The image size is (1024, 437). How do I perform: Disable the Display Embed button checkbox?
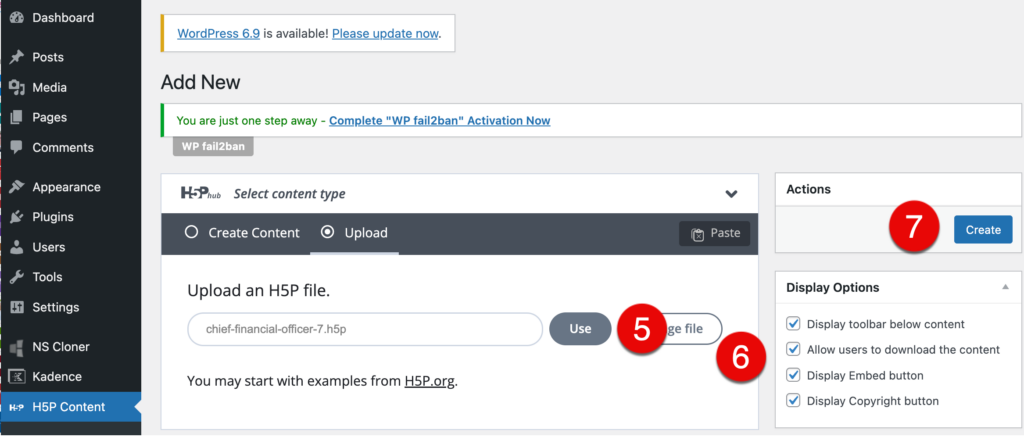click(x=794, y=376)
